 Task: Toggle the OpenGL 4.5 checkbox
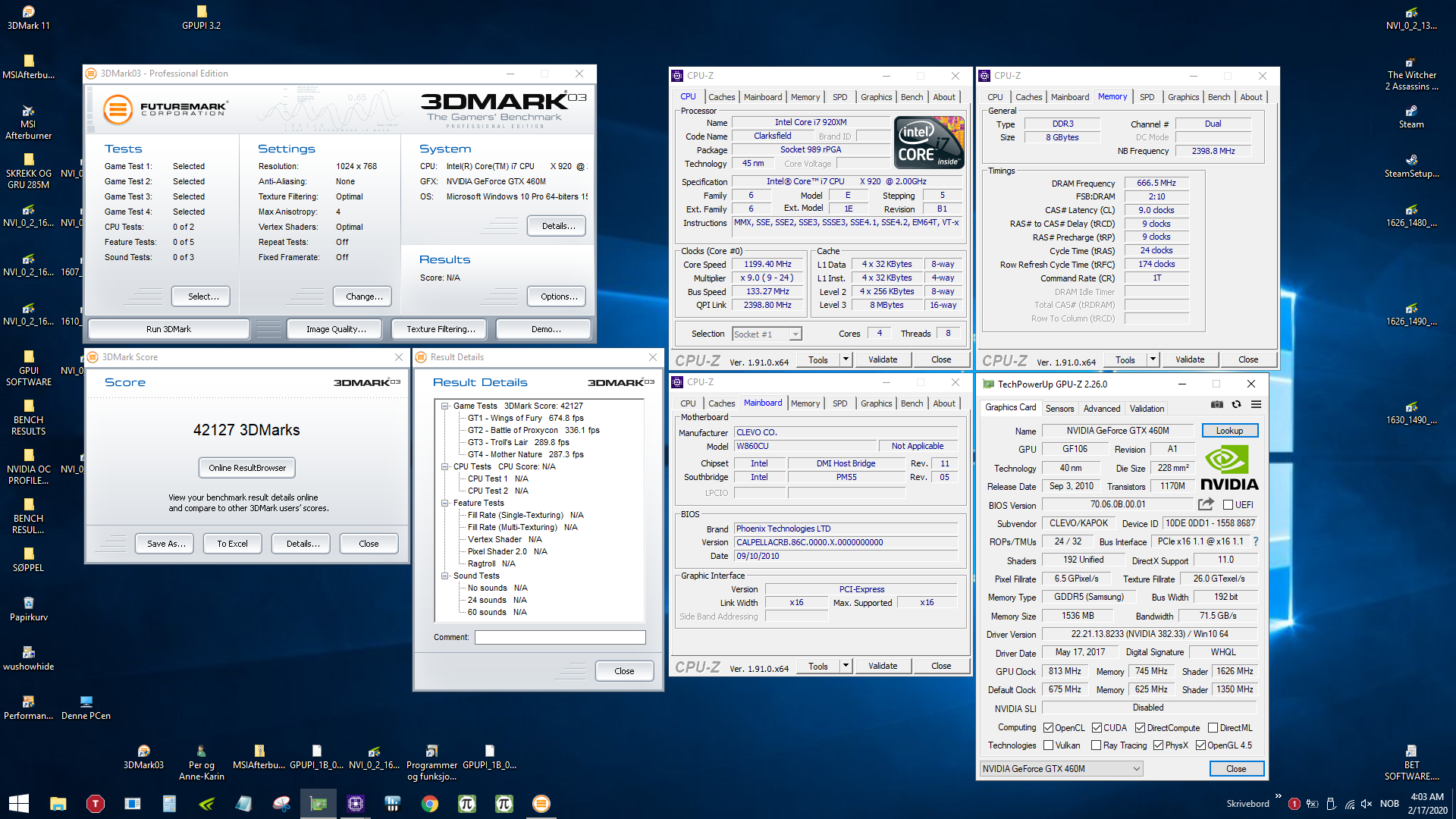pyautogui.click(x=1200, y=745)
